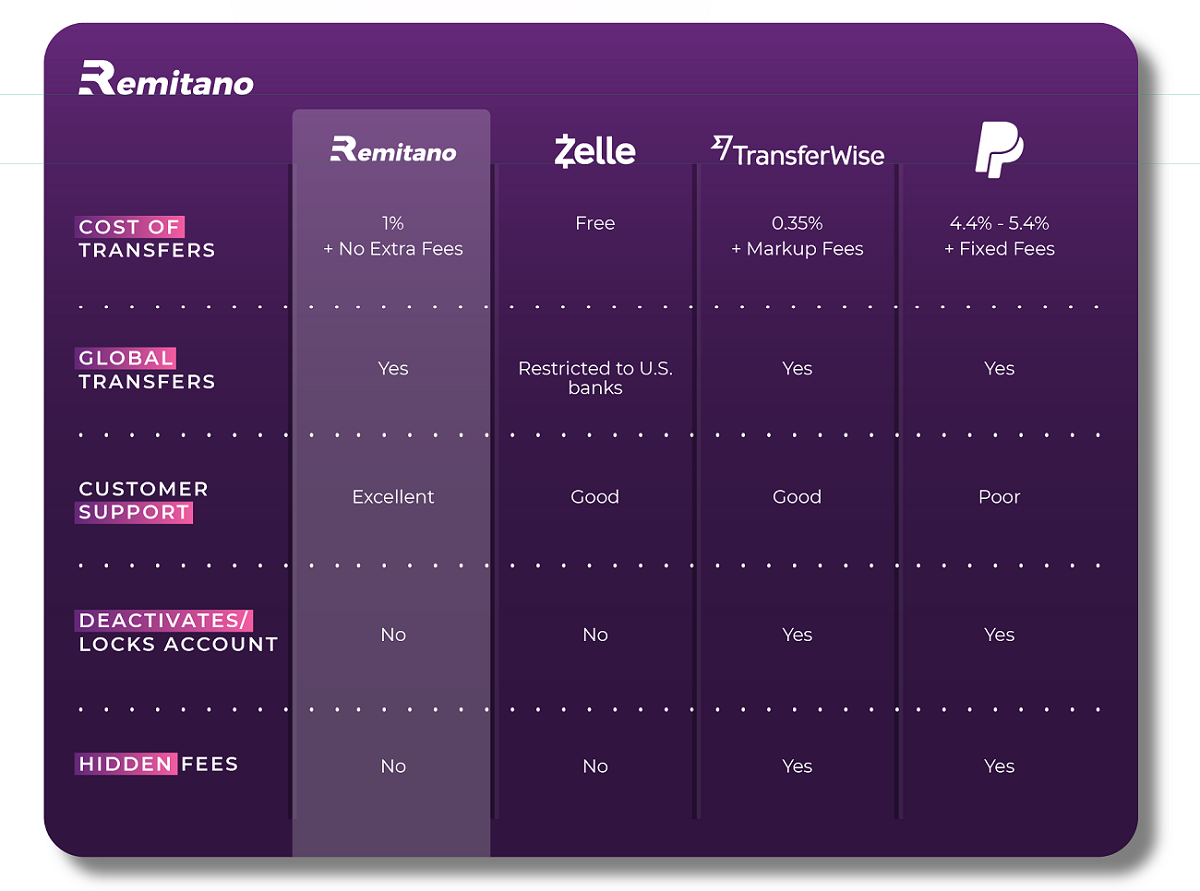Screen dimensions: 1200x891
Task: Select the Hidden Fees row label
Action: coord(158,764)
